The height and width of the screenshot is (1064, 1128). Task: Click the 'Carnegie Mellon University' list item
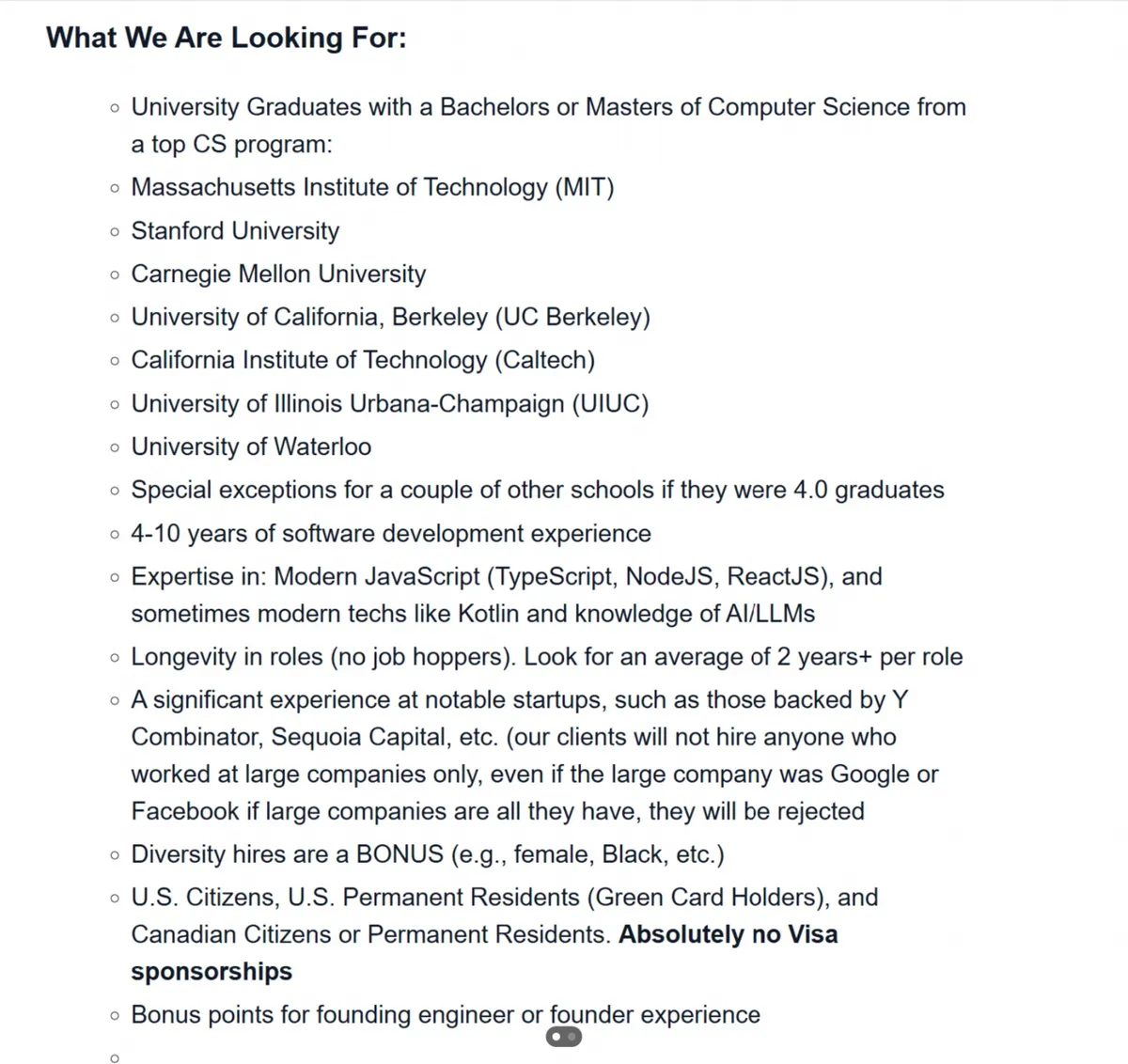coord(278,274)
